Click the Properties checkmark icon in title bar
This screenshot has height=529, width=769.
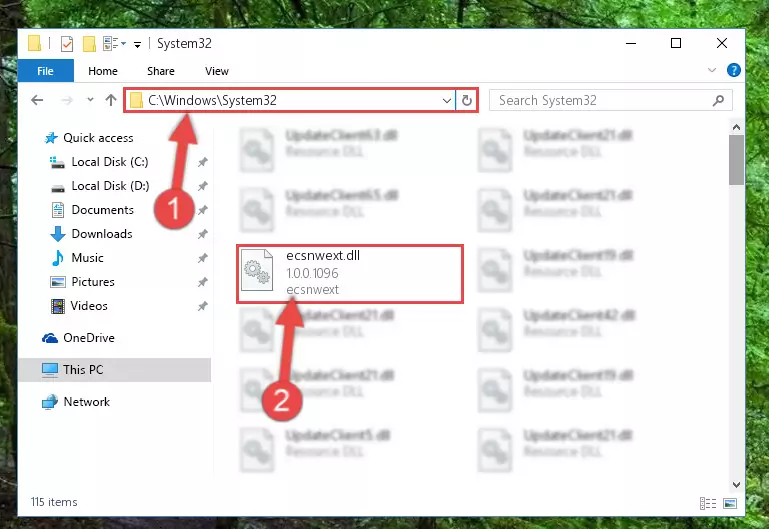[x=67, y=44]
